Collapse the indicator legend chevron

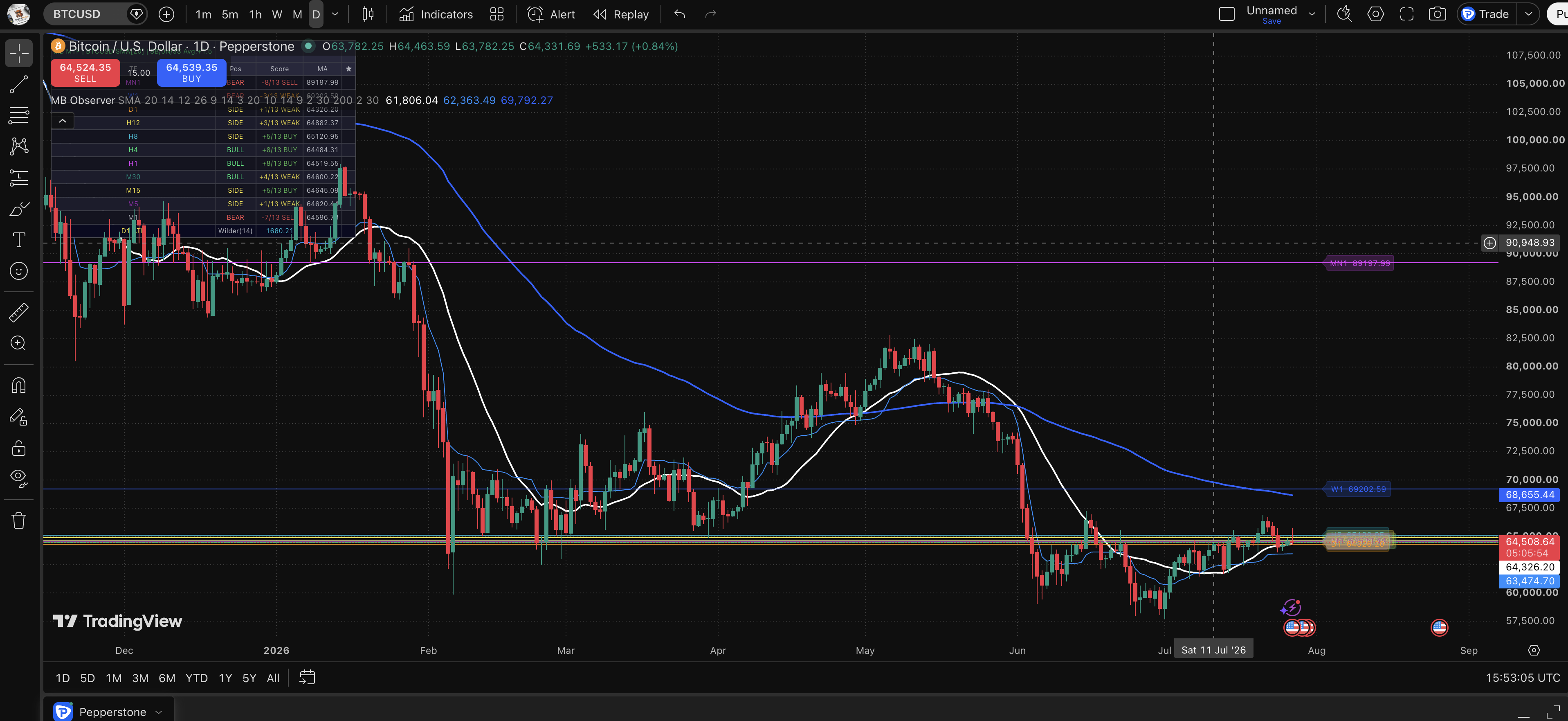coord(62,121)
